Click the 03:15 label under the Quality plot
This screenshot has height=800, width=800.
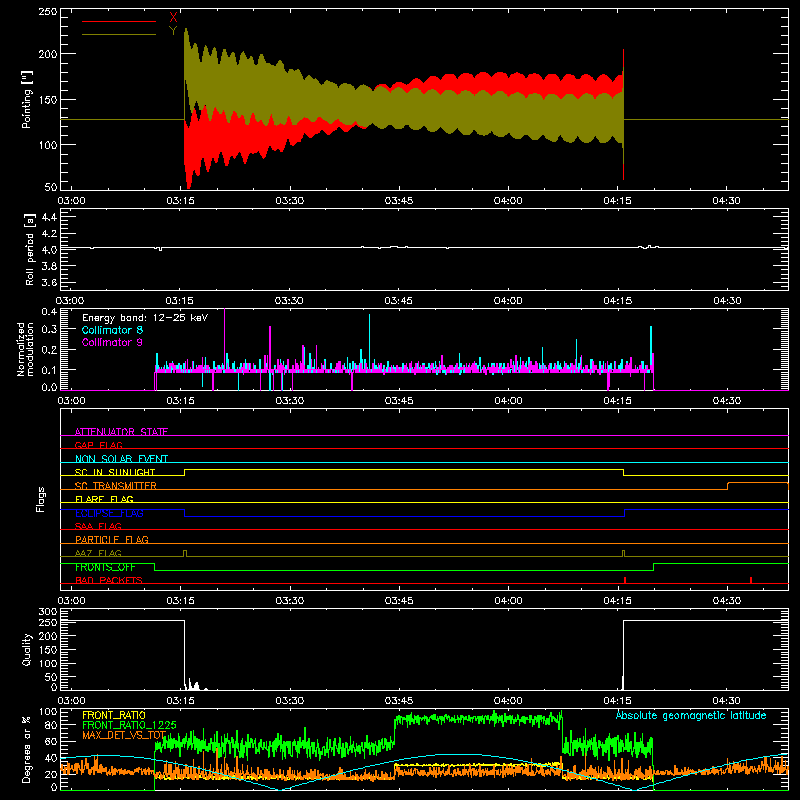point(180,701)
